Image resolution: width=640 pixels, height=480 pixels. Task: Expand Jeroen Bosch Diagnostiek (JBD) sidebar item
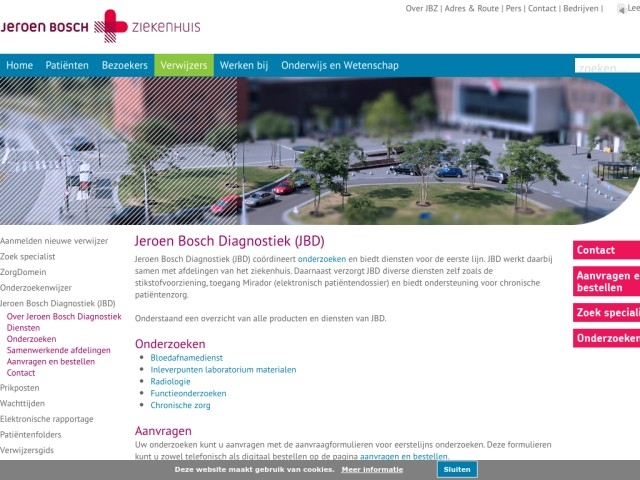(58, 303)
